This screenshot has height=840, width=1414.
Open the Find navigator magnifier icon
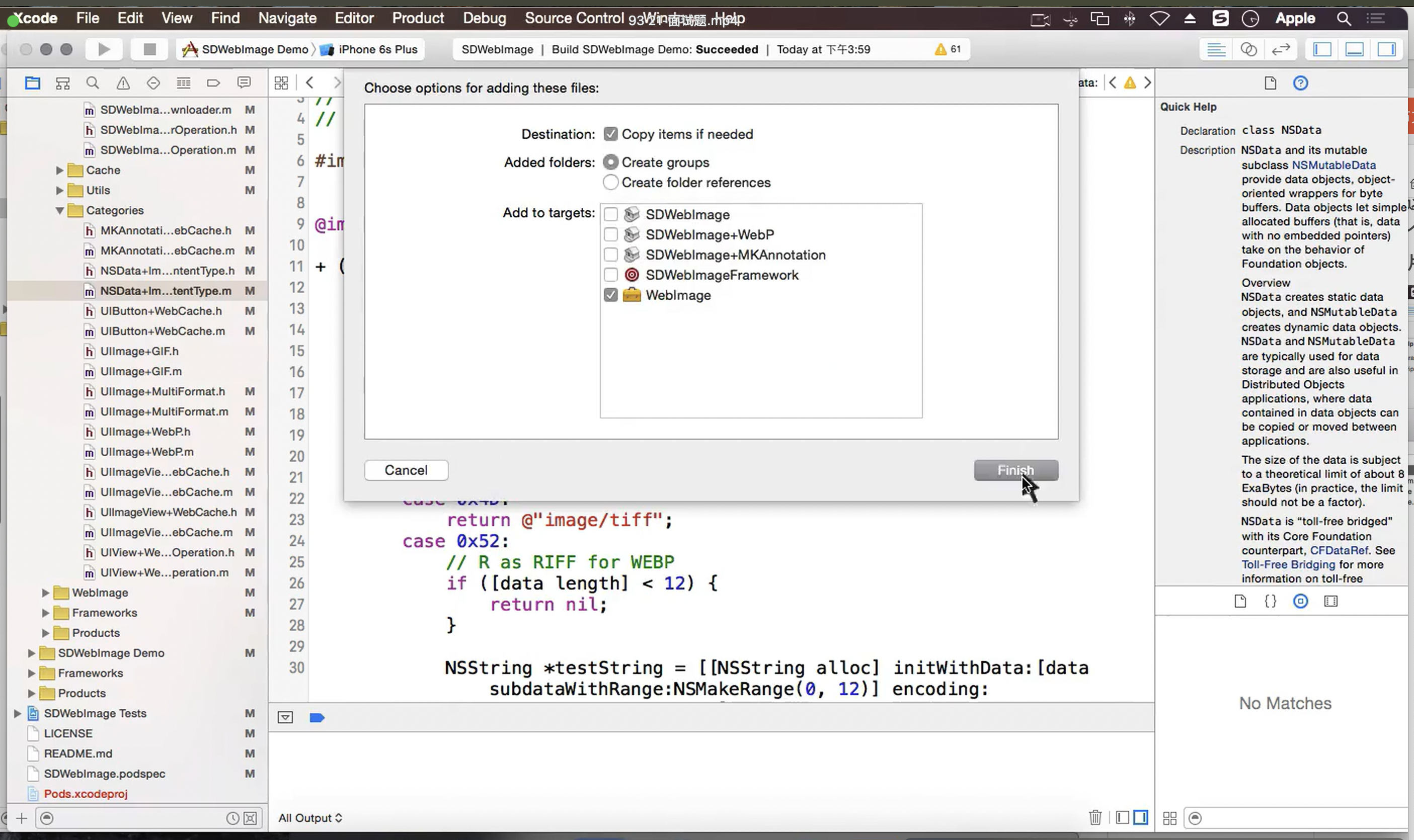tap(92, 83)
